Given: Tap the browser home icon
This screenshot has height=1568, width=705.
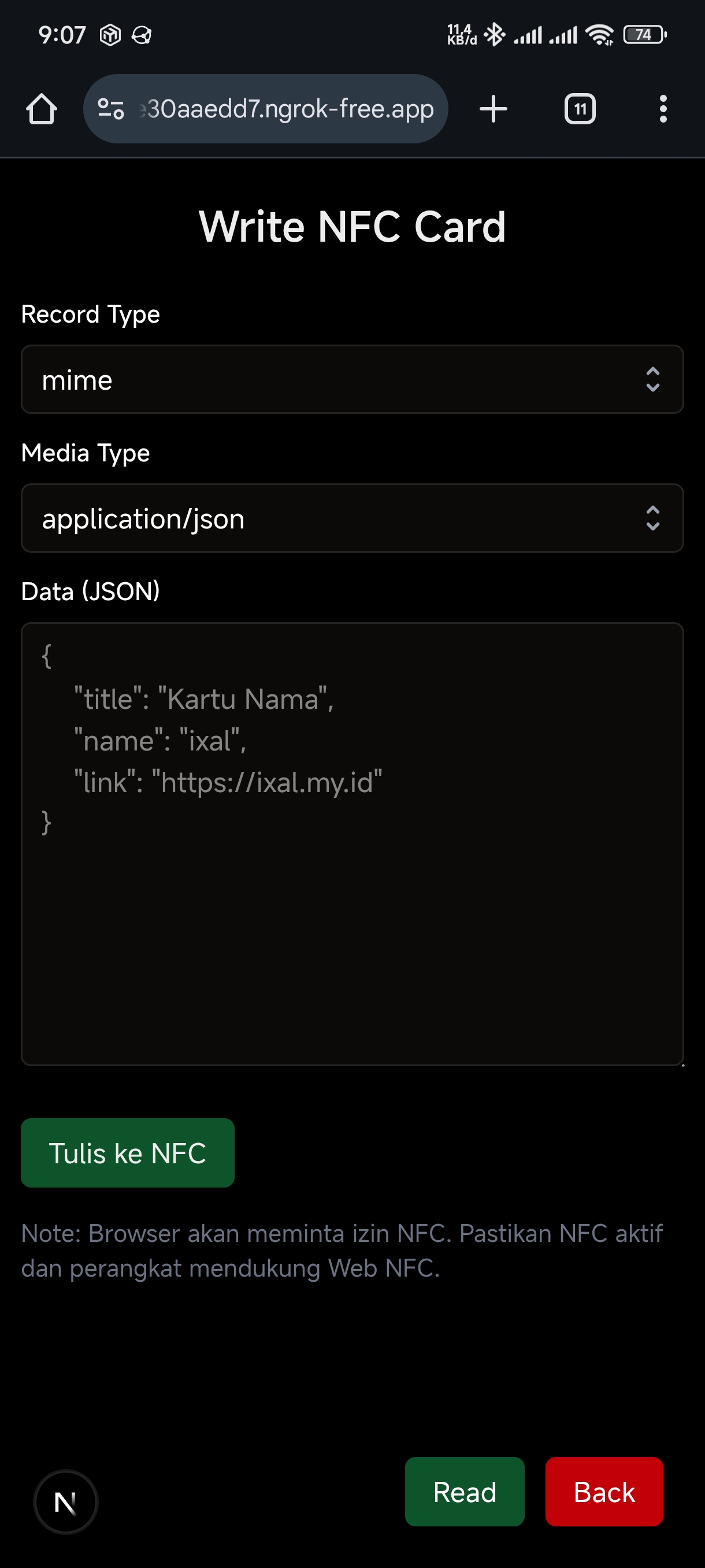Looking at the screenshot, I should 42,109.
